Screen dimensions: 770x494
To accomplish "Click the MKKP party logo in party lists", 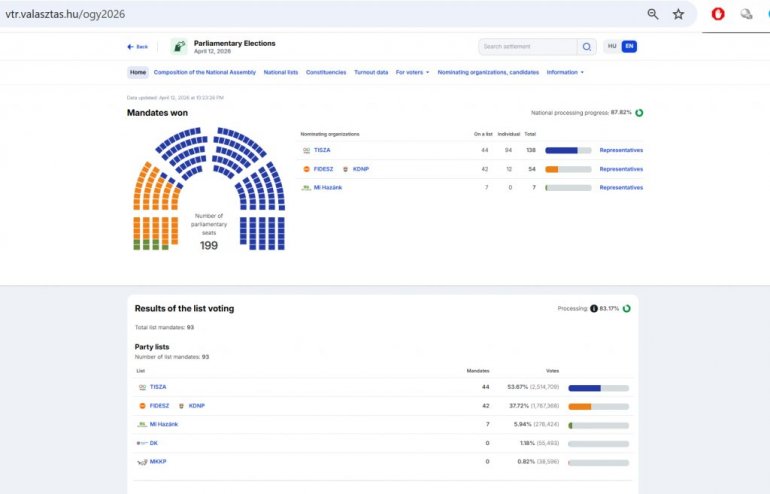I will [x=142, y=462].
